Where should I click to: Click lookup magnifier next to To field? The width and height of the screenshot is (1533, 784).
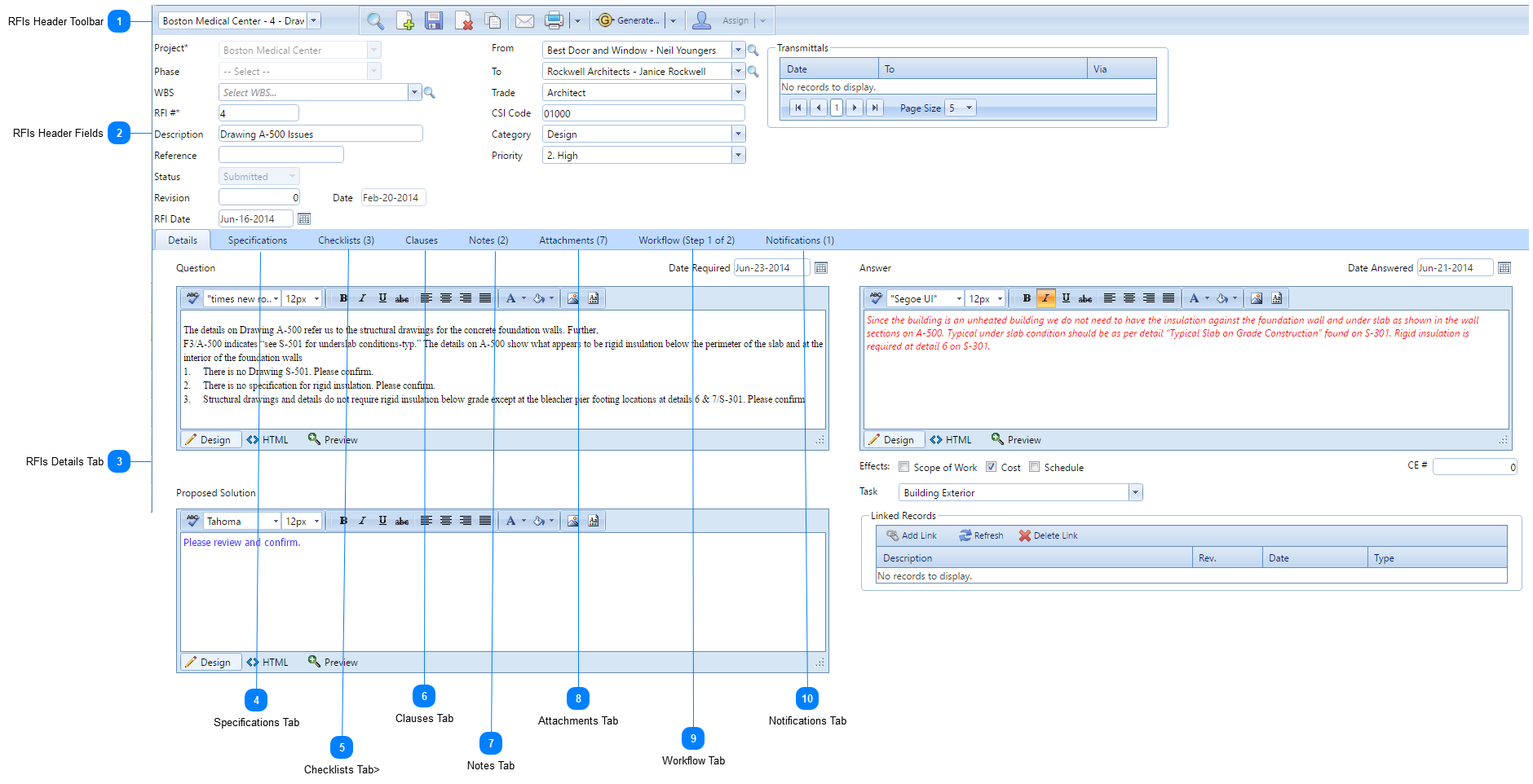pyautogui.click(x=753, y=72)
